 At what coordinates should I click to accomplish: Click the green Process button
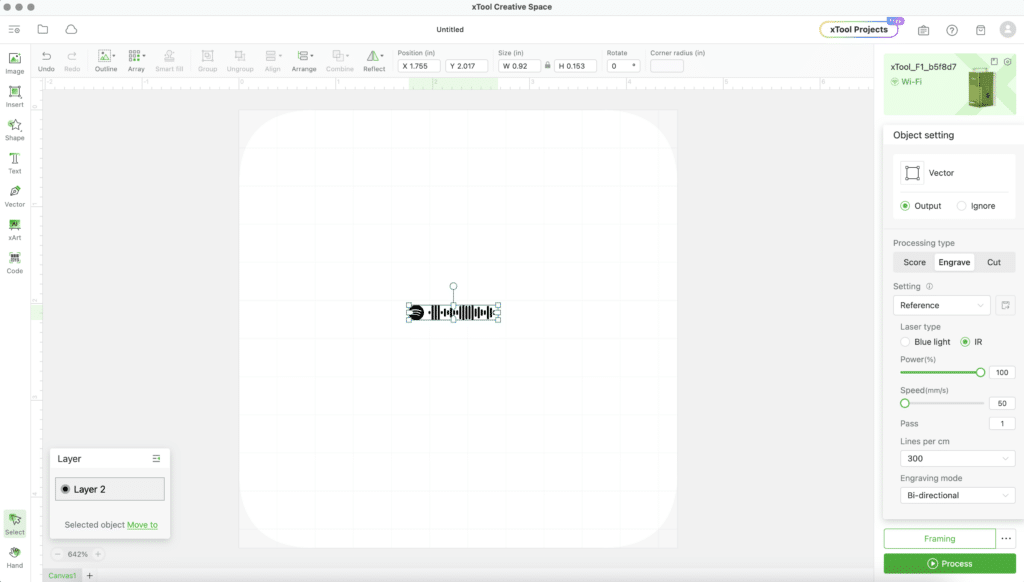click(x=950, y=563)
